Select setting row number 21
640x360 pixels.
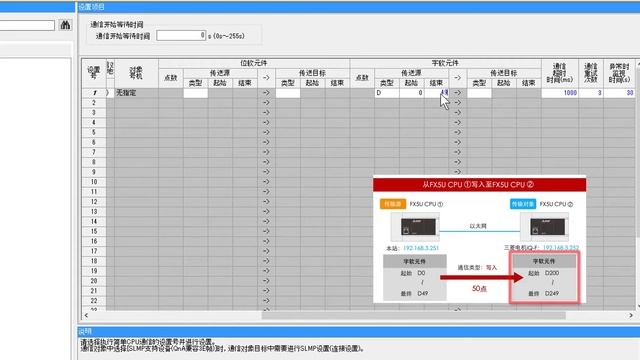pyautogui.click(x=94, y=291)
